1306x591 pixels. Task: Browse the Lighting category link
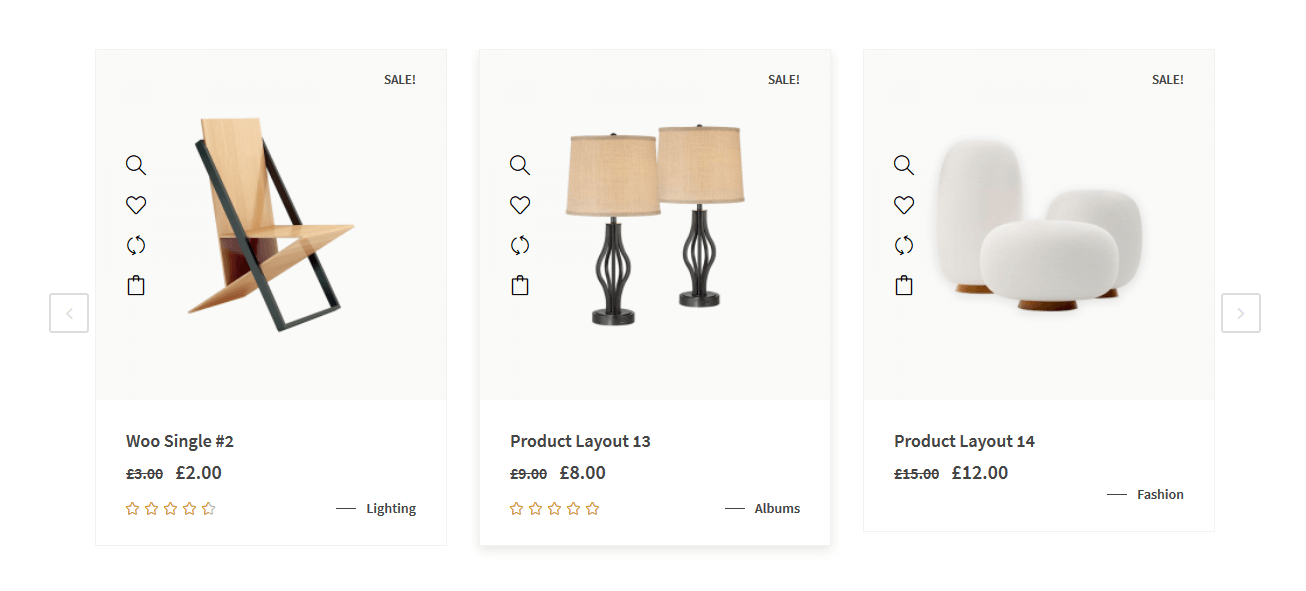coord(391,508)
